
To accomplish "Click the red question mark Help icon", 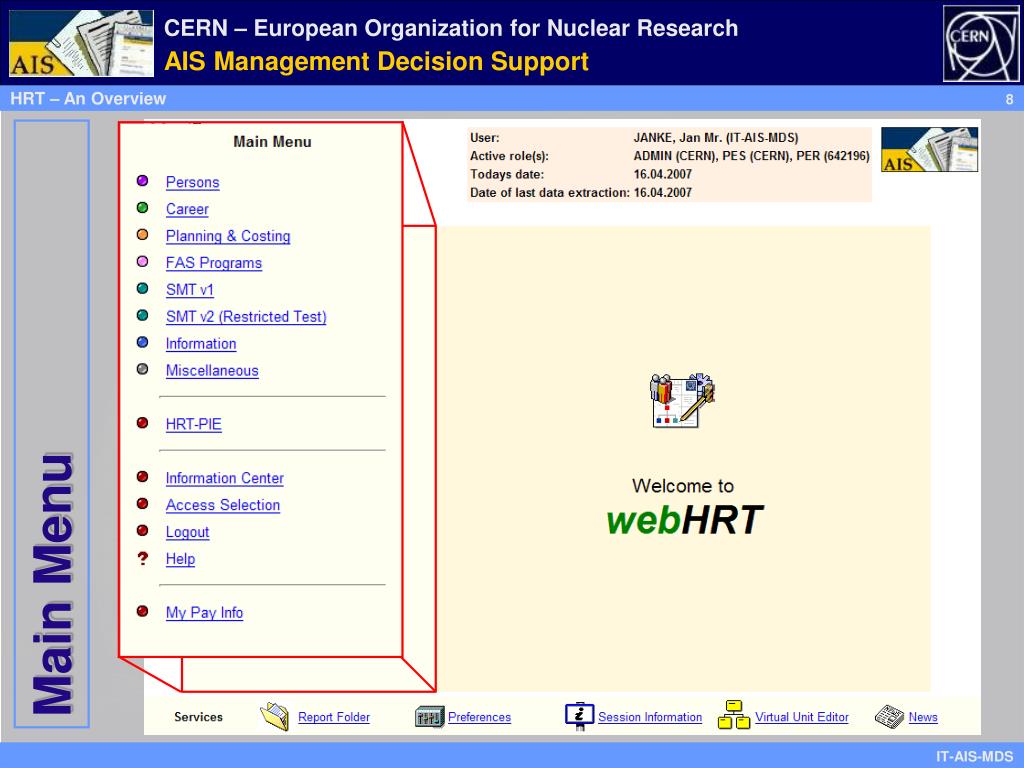I will pyautogui.click(x=143, y=558).
